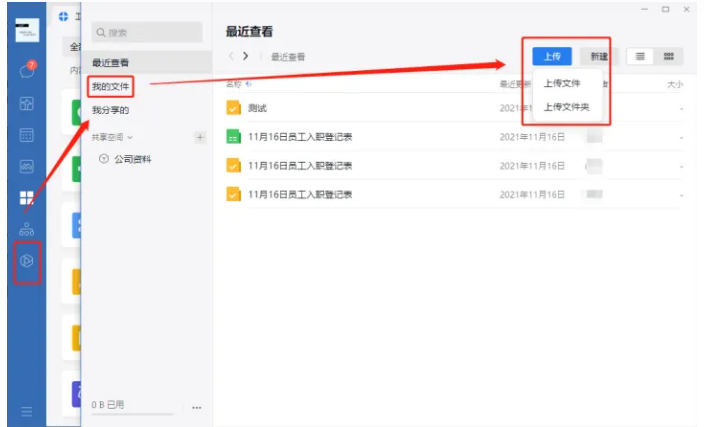Go back with the left arrow
This screenshot has width=704, height=427.
click(231, 56)
